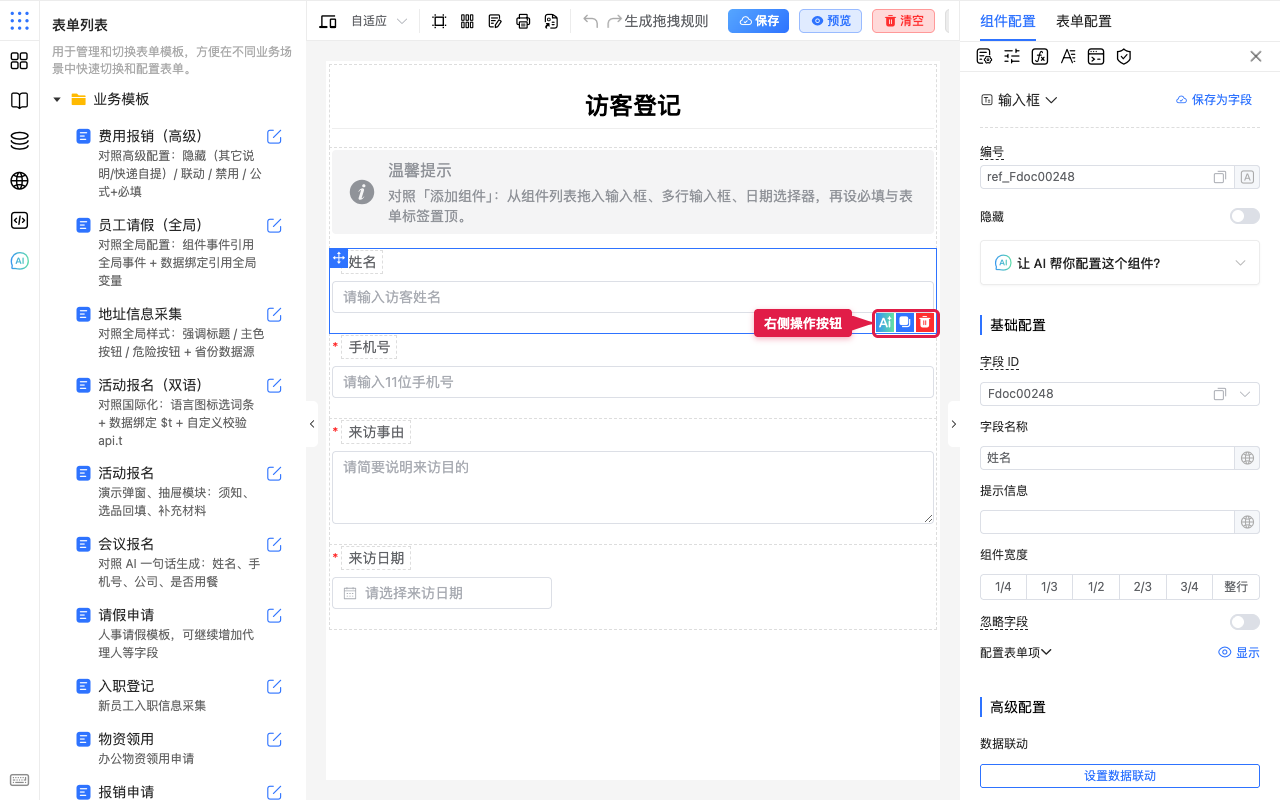
Task: Open the components grid sidebar icon
Action: pyautogui.click(x=19, y=61)
